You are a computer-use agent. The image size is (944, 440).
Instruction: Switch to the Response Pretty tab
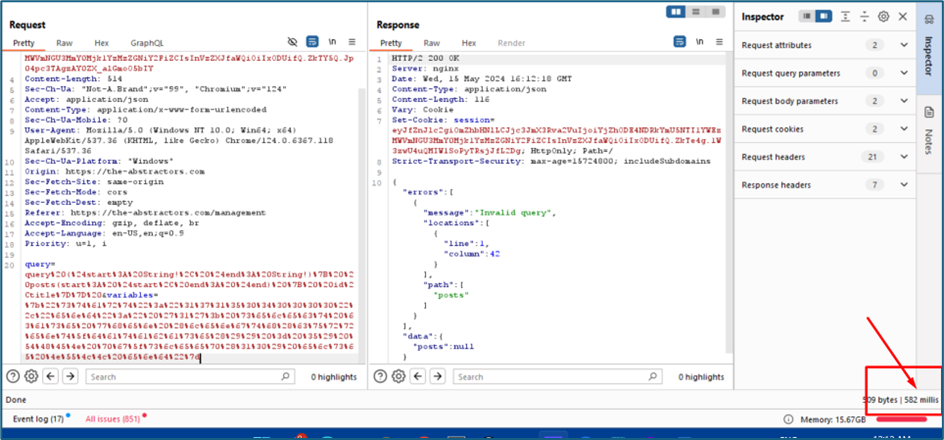coord(391,43)
